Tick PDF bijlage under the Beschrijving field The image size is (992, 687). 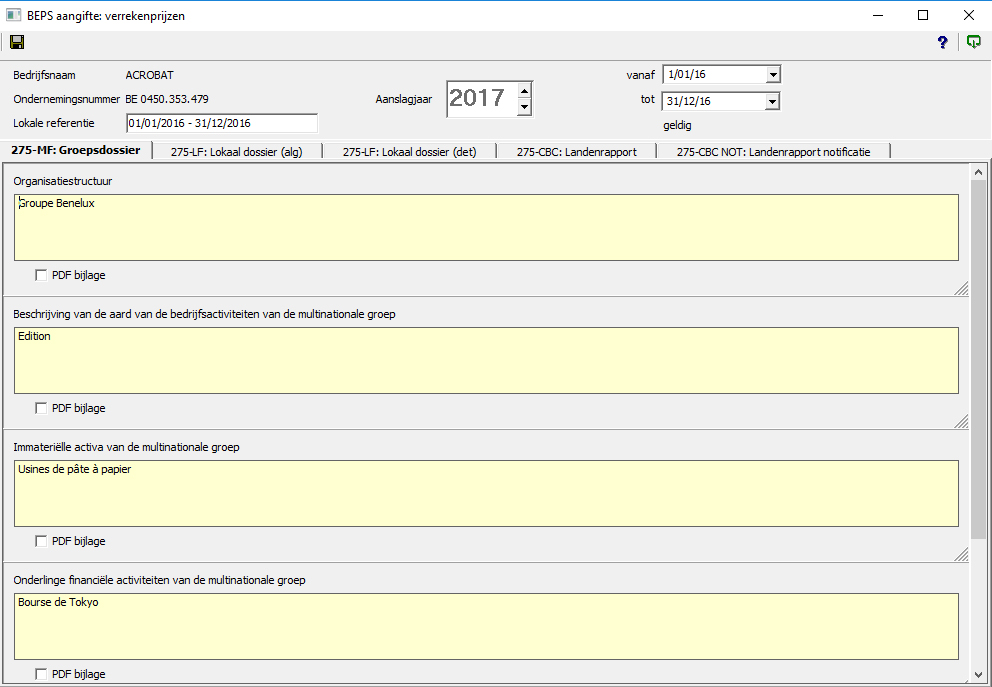[41, 408]
